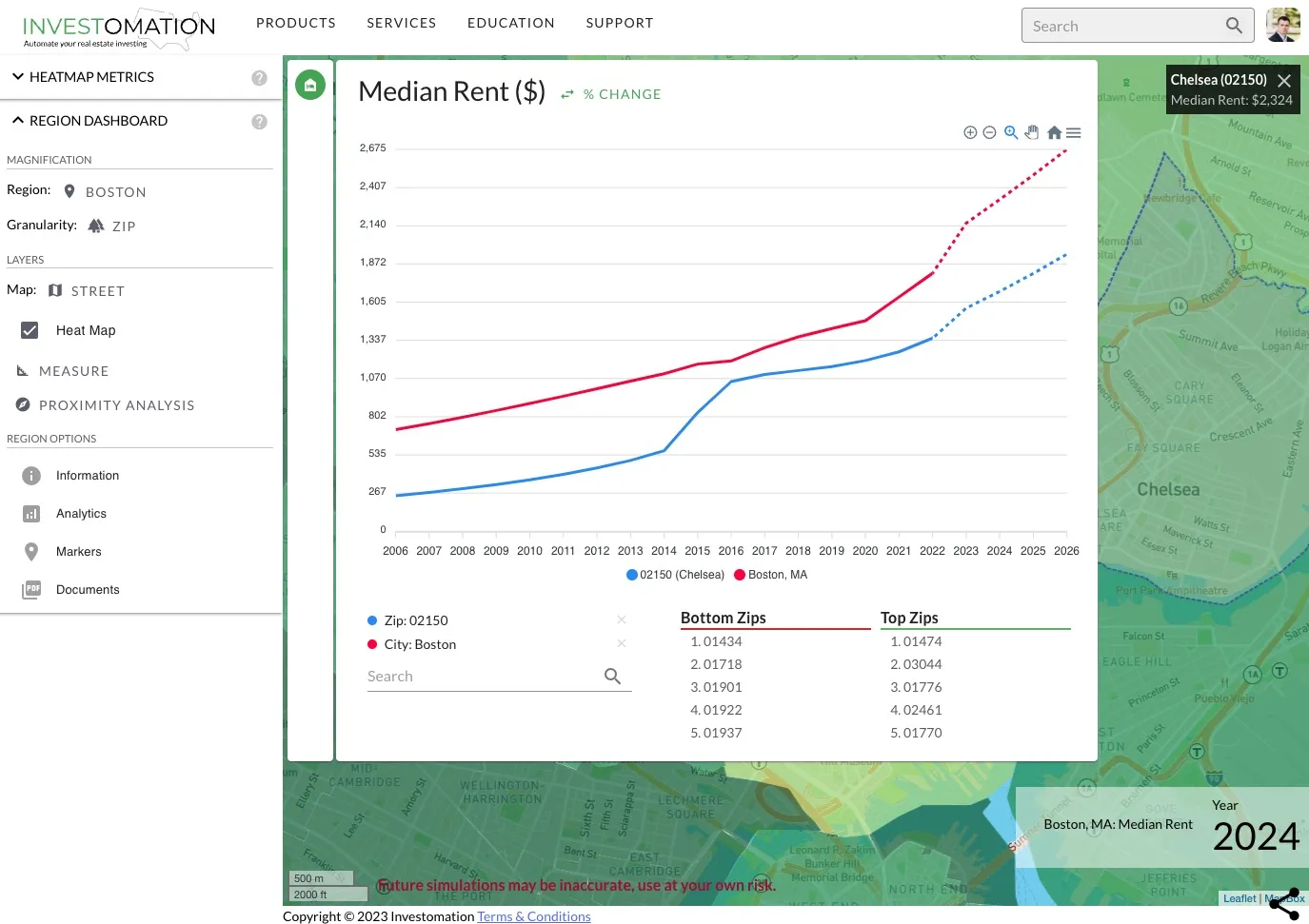
Task: Click the green building icon button
Action: tap(310, 85)
